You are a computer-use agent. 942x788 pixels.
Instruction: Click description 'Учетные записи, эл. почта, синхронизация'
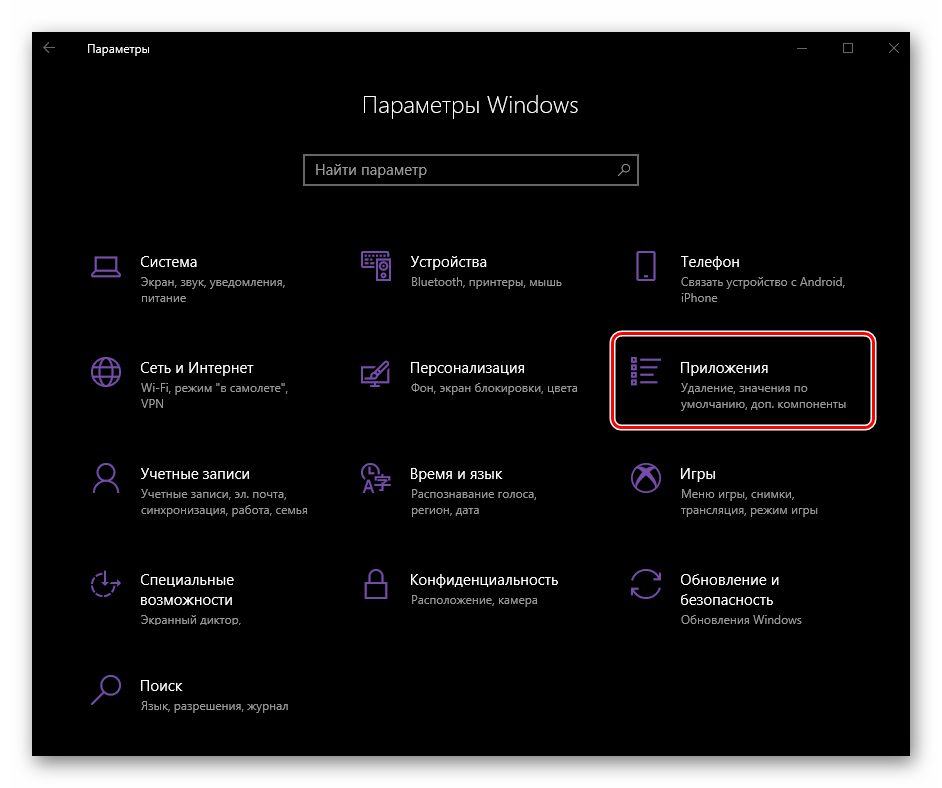(224, 502)
